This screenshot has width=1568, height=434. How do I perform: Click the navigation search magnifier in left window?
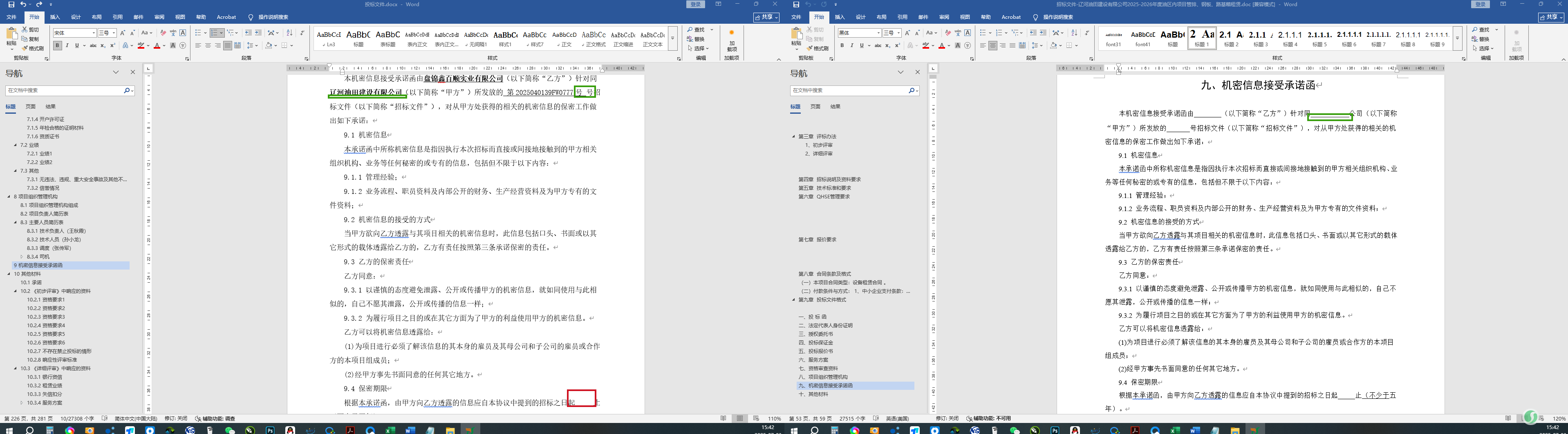click(x=127, y=90)
